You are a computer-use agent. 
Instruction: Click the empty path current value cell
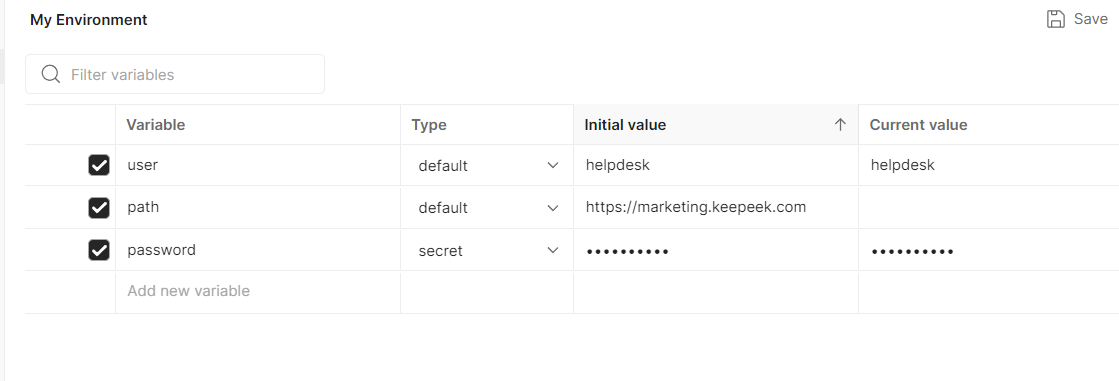pyautogui.click(x=988, y=208)
